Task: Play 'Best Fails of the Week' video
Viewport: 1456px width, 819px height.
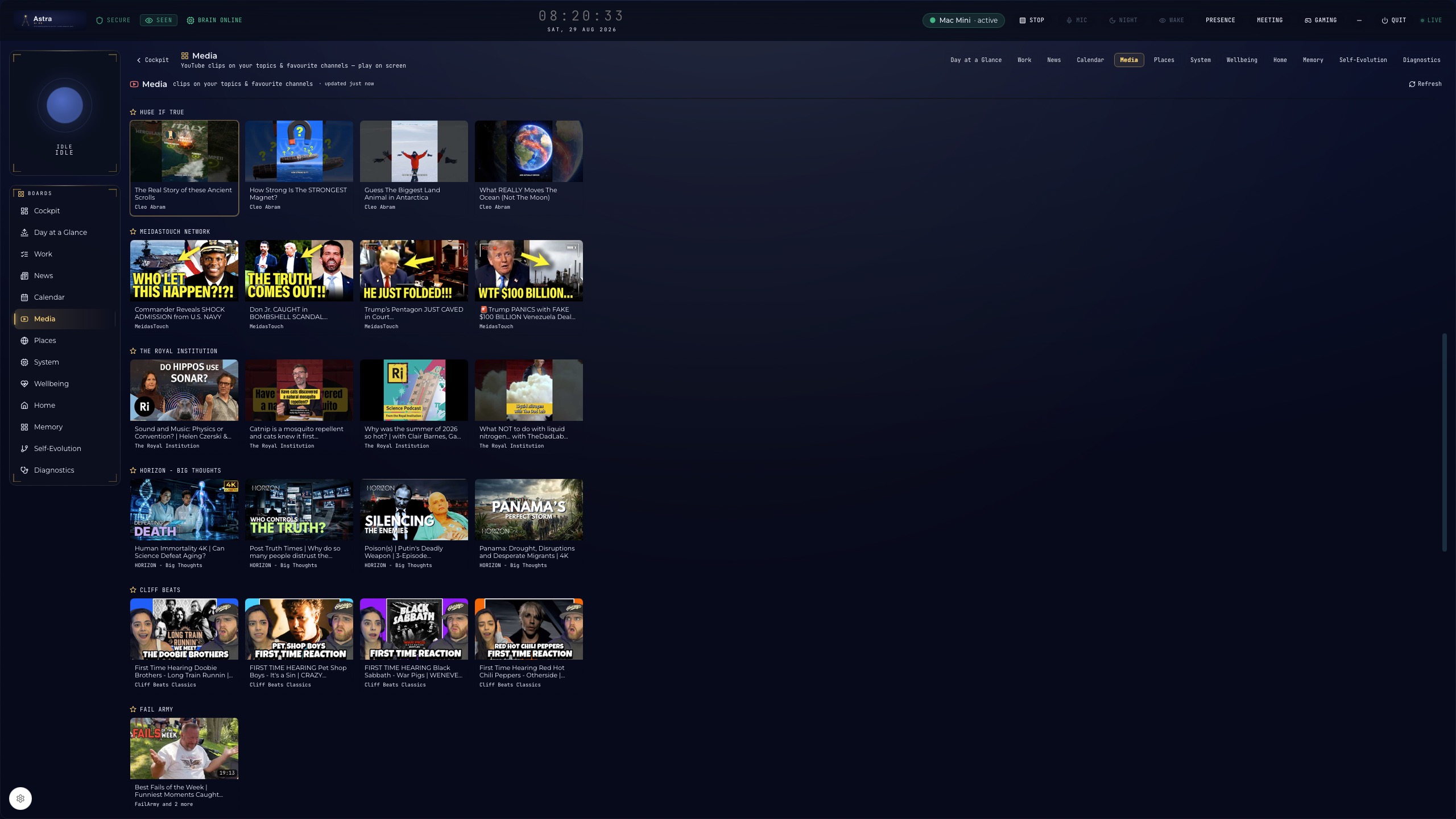Action: [184, 765]
